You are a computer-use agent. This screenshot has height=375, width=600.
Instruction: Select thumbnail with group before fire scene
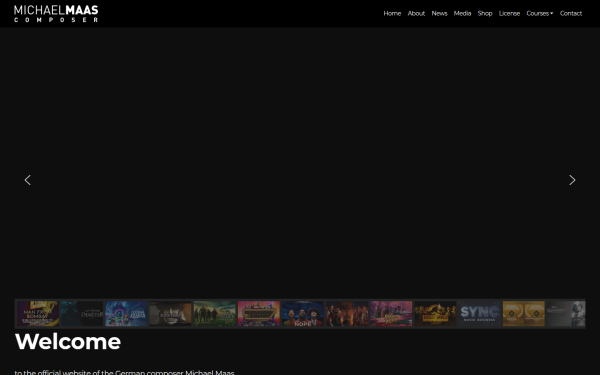(x=347, y=314)
